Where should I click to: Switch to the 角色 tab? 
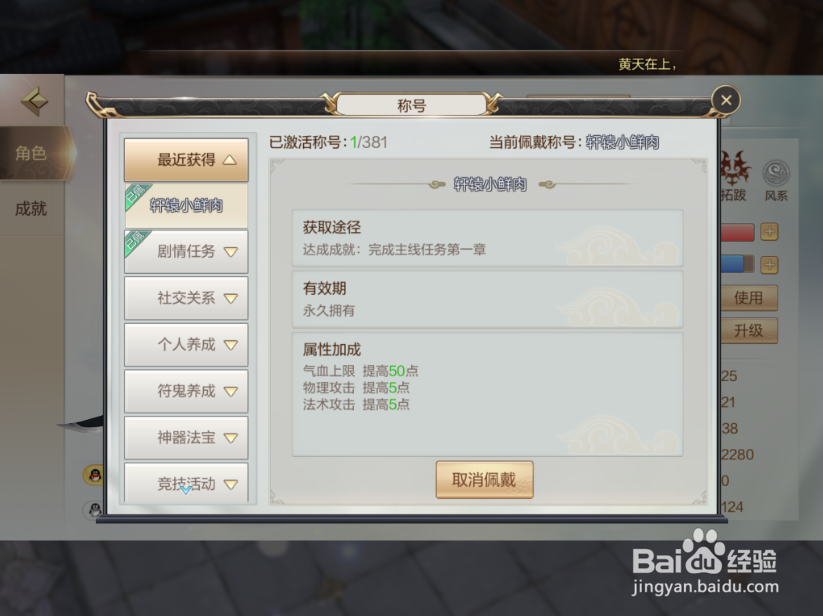(31, 153)
